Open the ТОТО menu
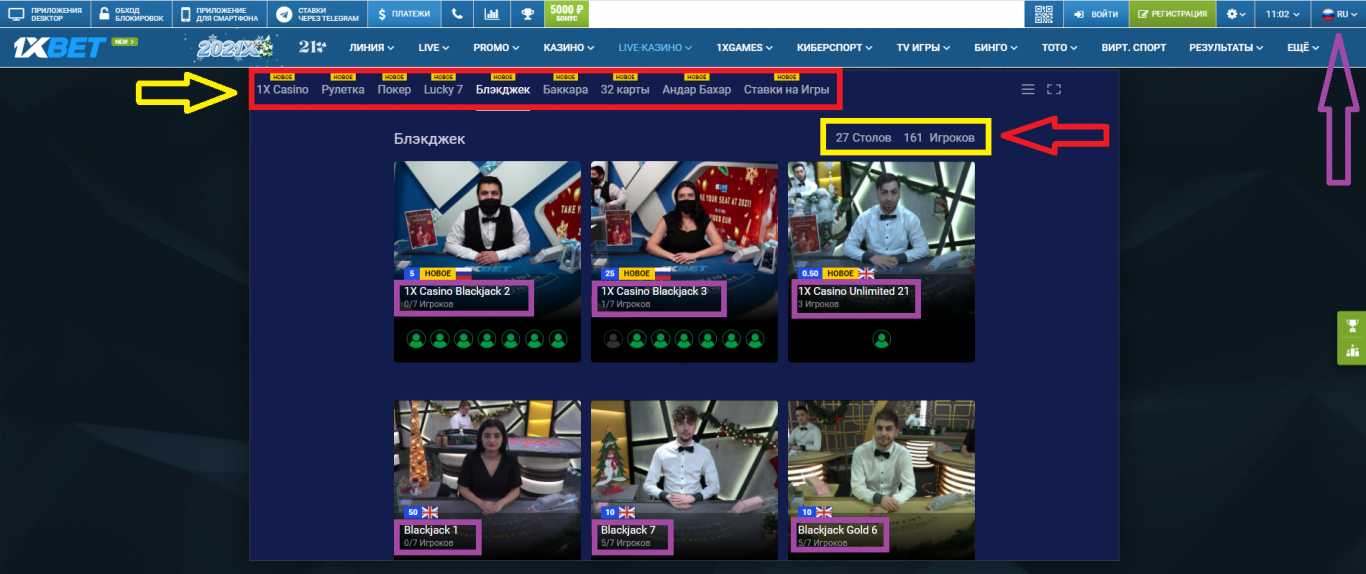 click(x=1059, y=47)
